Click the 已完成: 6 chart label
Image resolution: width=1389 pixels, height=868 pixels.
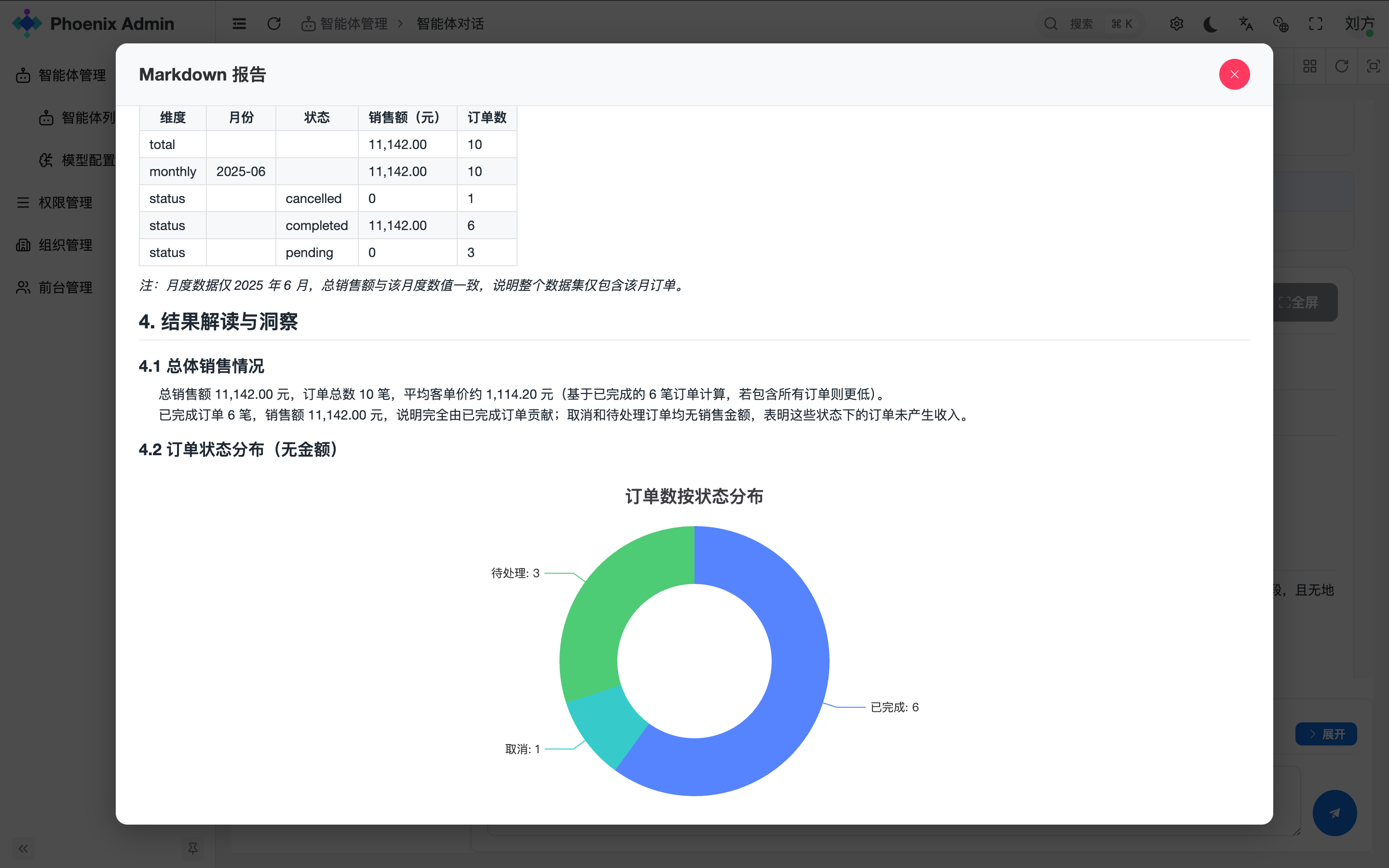(894, 707)
